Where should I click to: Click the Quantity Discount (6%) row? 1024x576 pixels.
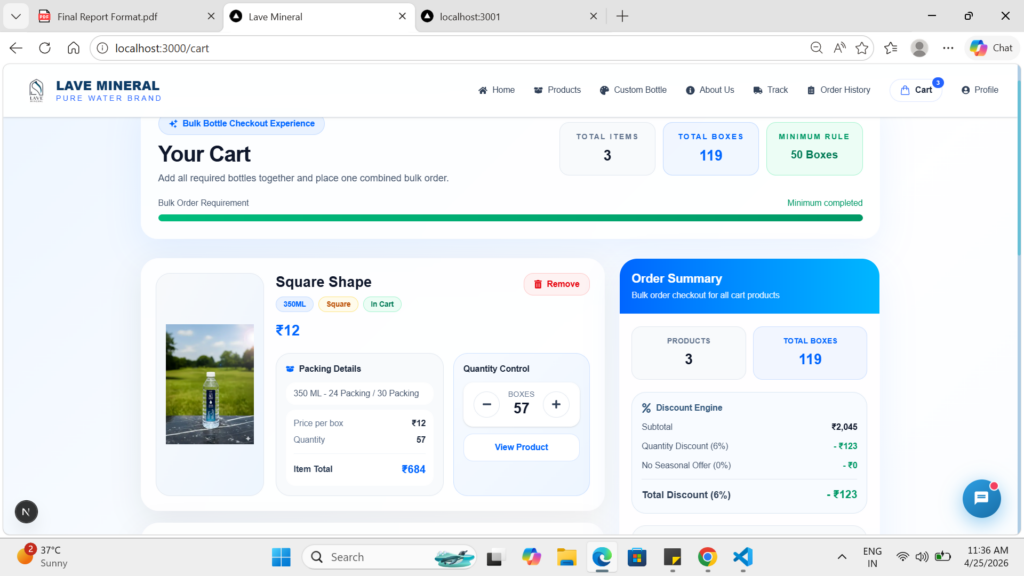(x=749, y=446)
